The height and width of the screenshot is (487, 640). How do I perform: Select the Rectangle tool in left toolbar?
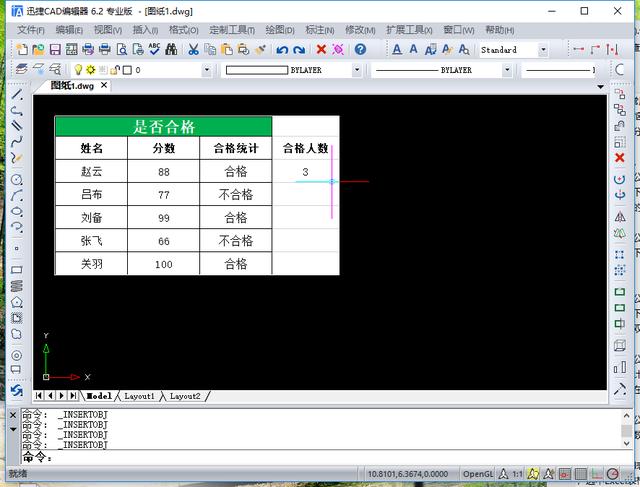pos(17,270)
